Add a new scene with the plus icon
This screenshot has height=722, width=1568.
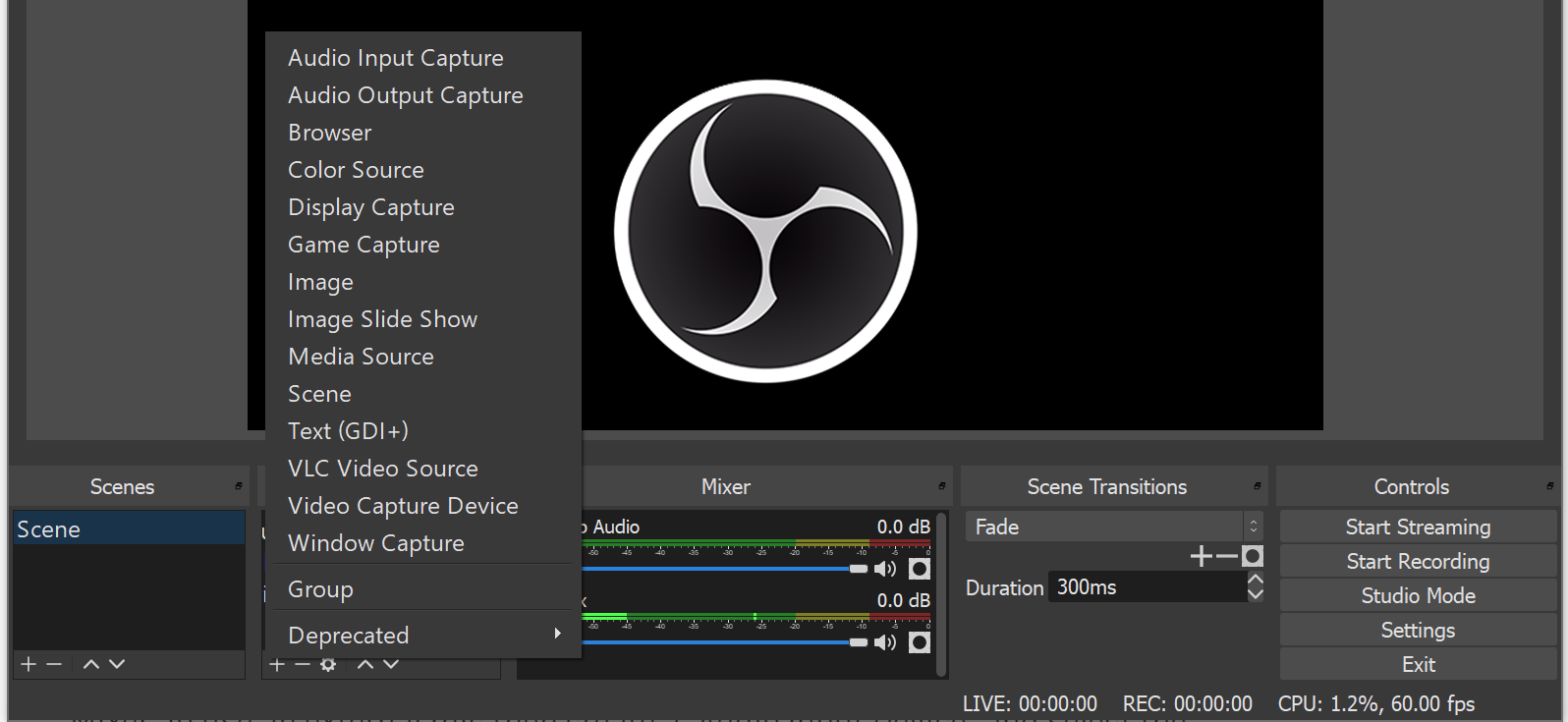tap(28, 664)
